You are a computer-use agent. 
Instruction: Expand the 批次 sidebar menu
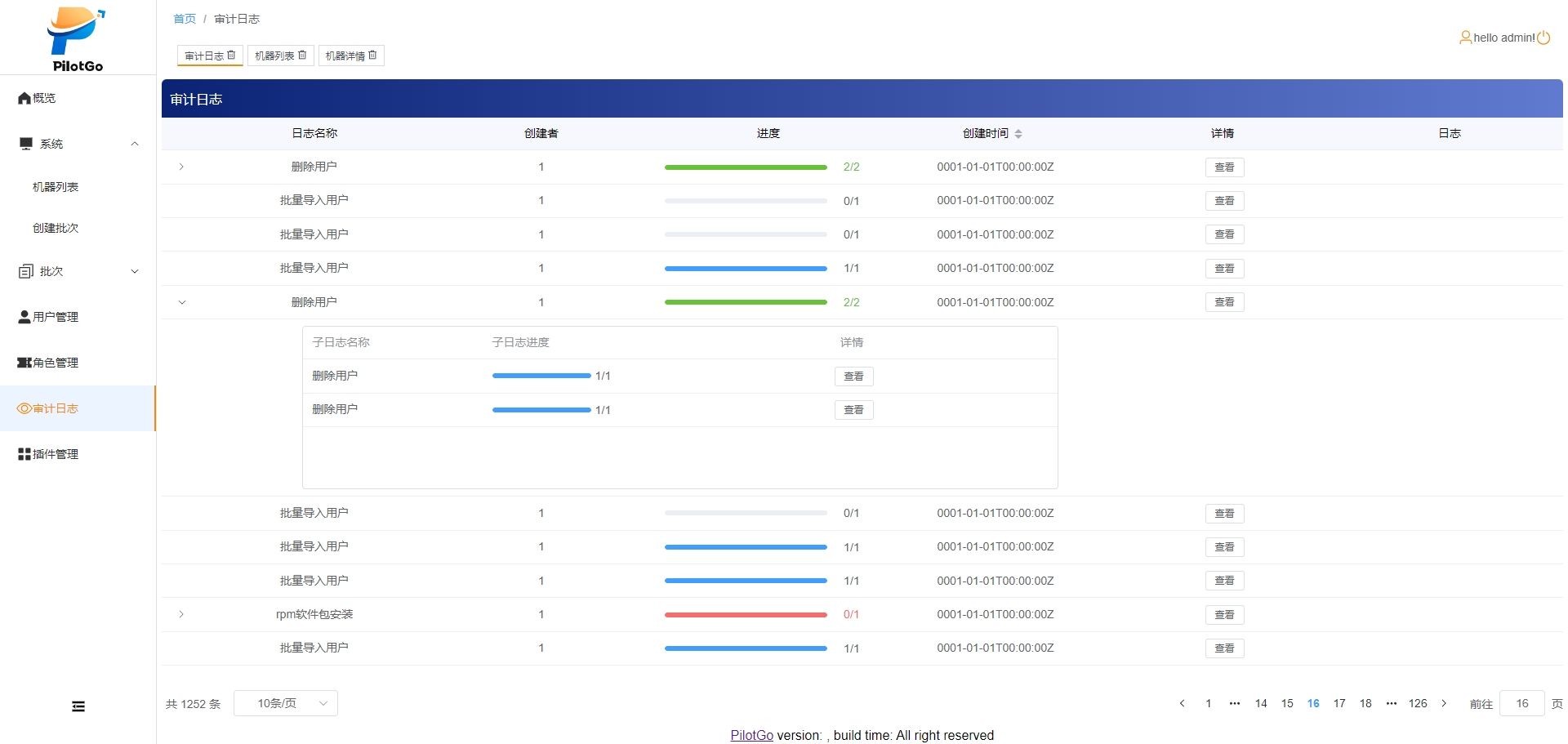[135, 271]
